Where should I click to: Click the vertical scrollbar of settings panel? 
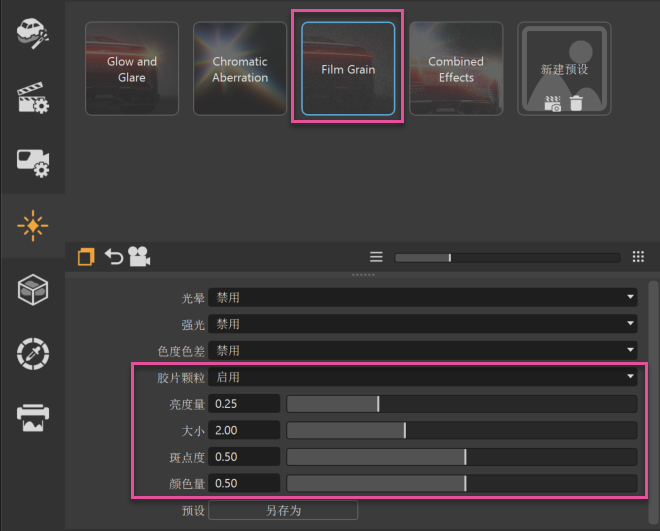point(653,403)
